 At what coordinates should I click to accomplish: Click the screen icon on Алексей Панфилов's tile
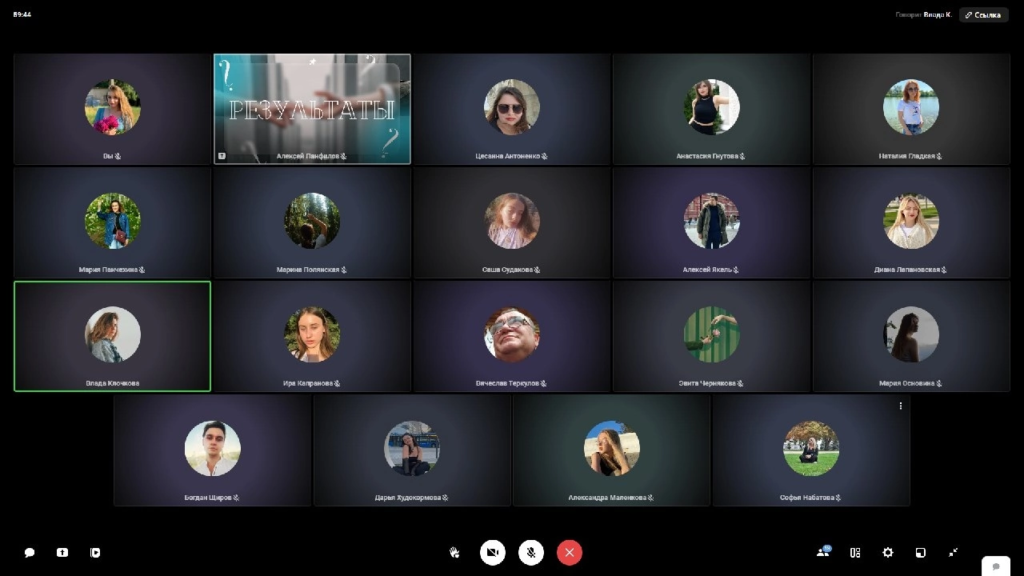point(222,156)
